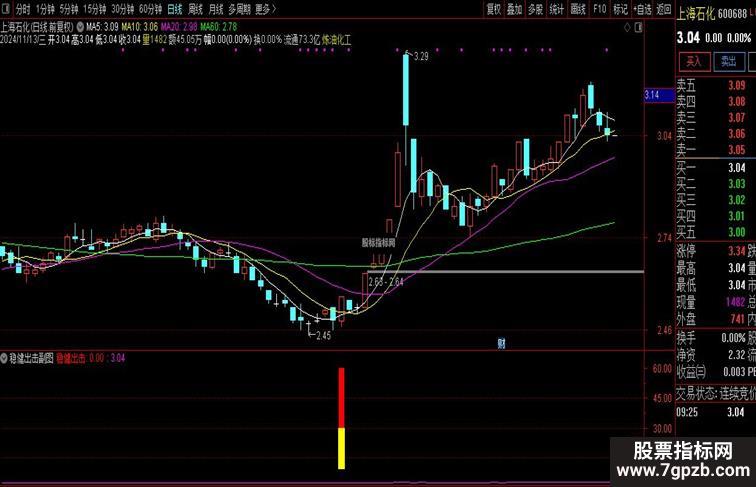
Task: Select the 5分钟 period tab
Action: (x=69, y=9)
